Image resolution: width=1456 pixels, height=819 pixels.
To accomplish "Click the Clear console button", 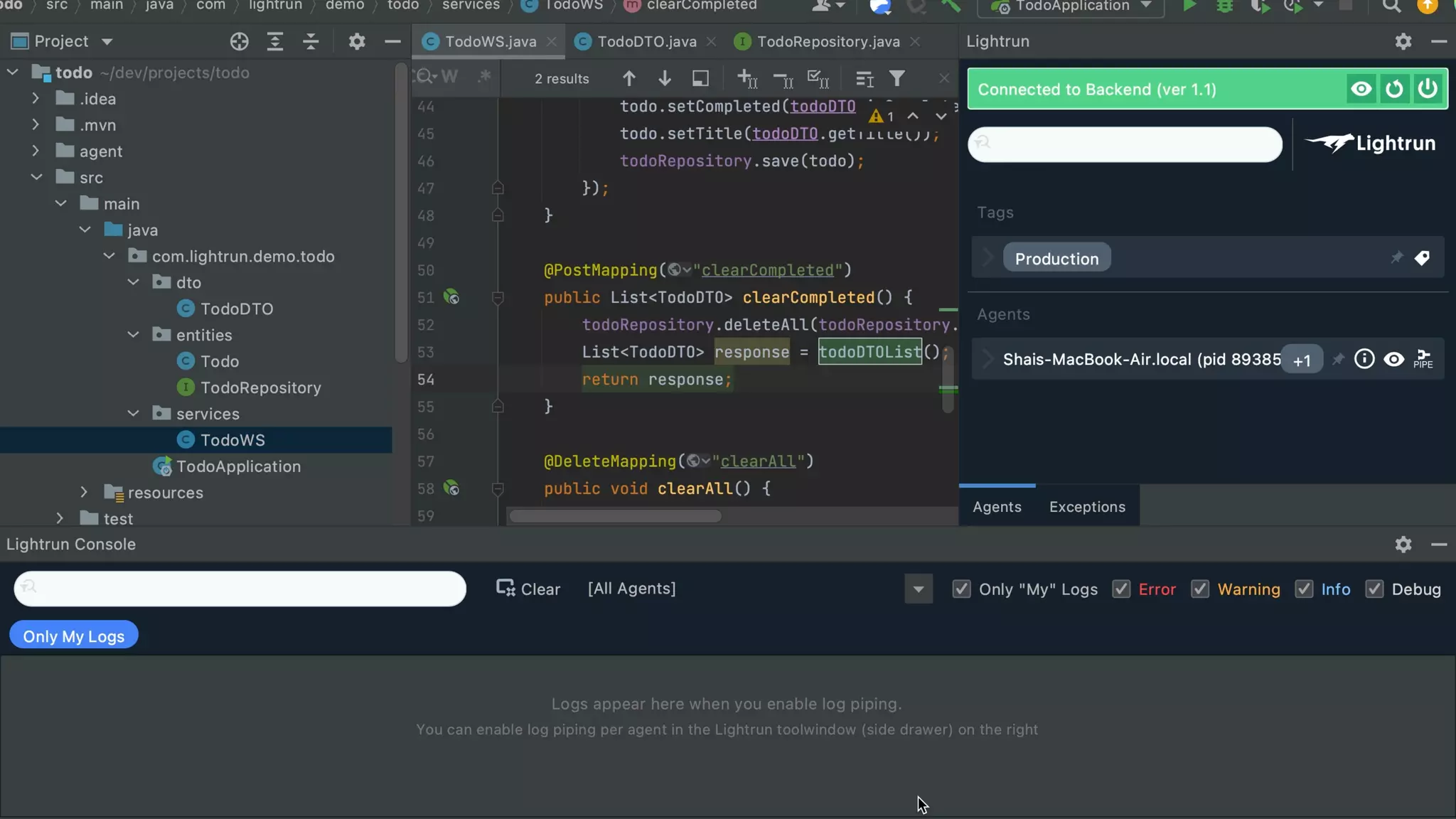I will [528, 589].
